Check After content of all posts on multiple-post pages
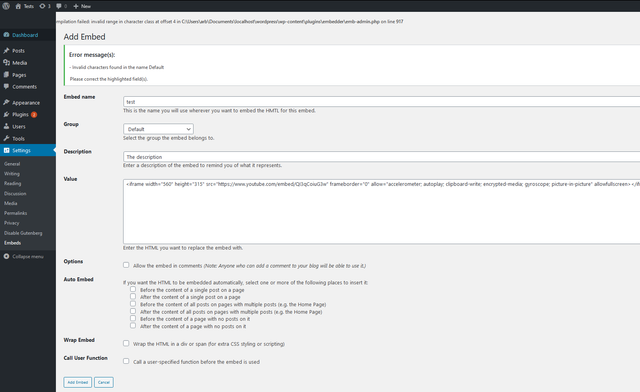 click(x=133, y=311)
